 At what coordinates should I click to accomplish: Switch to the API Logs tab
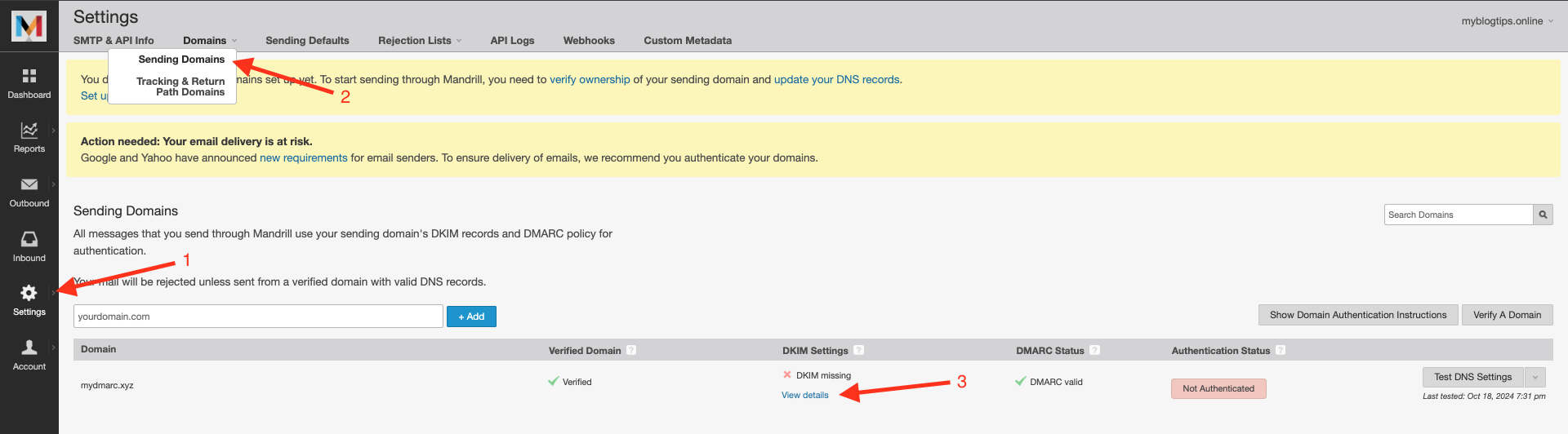(512, 41)
